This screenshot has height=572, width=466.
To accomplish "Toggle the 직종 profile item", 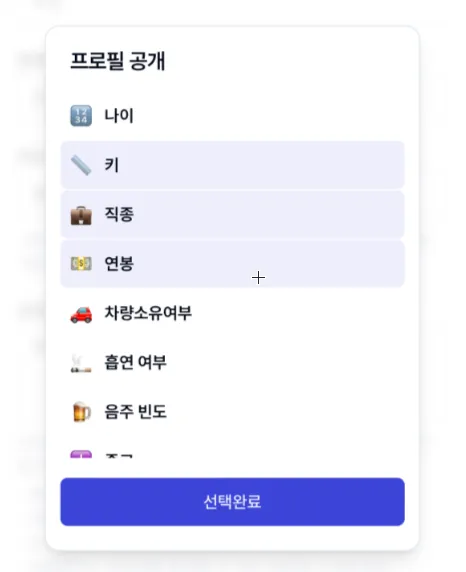I will [232, 214].
